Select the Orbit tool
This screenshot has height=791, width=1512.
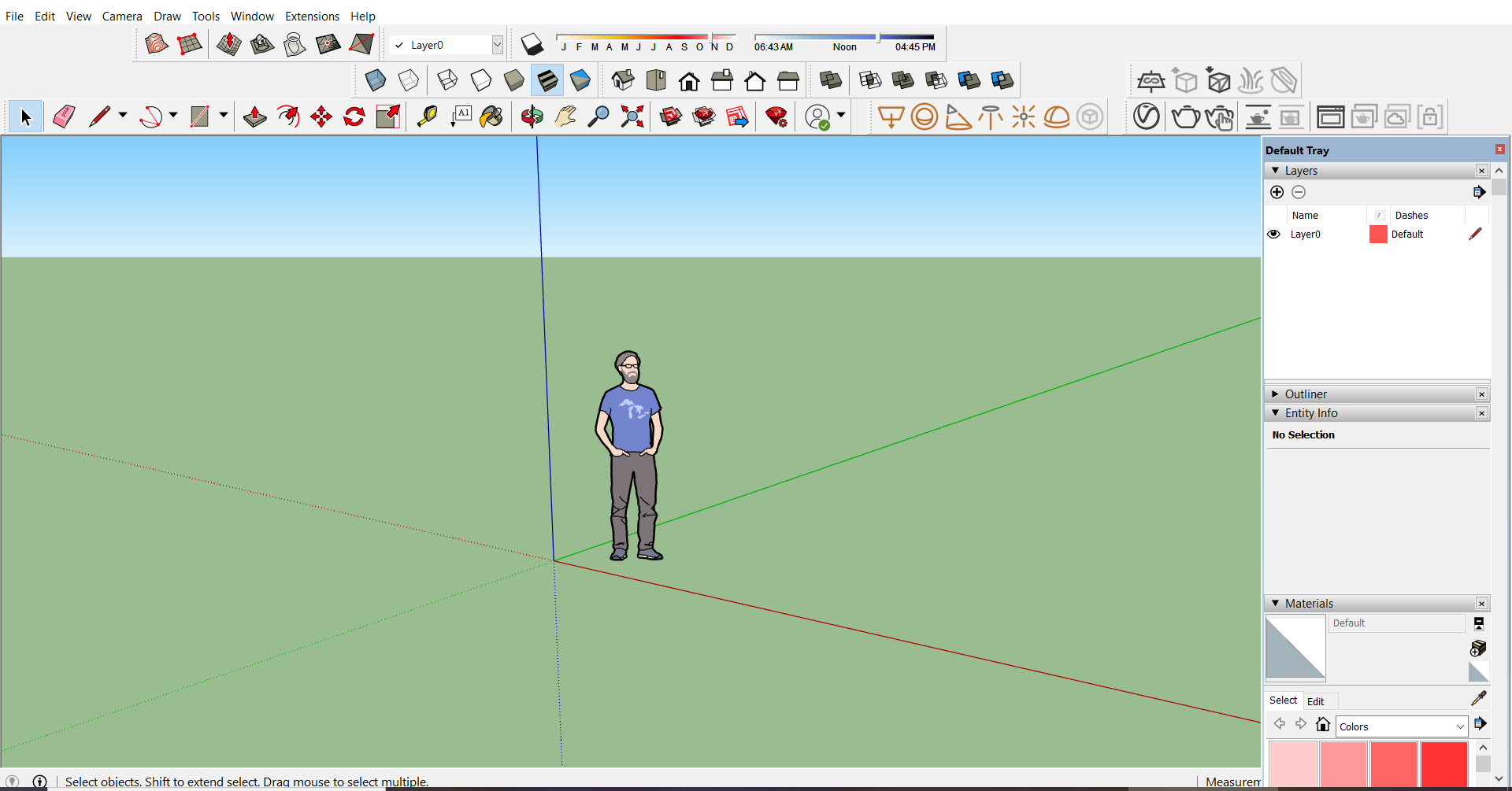532,116
